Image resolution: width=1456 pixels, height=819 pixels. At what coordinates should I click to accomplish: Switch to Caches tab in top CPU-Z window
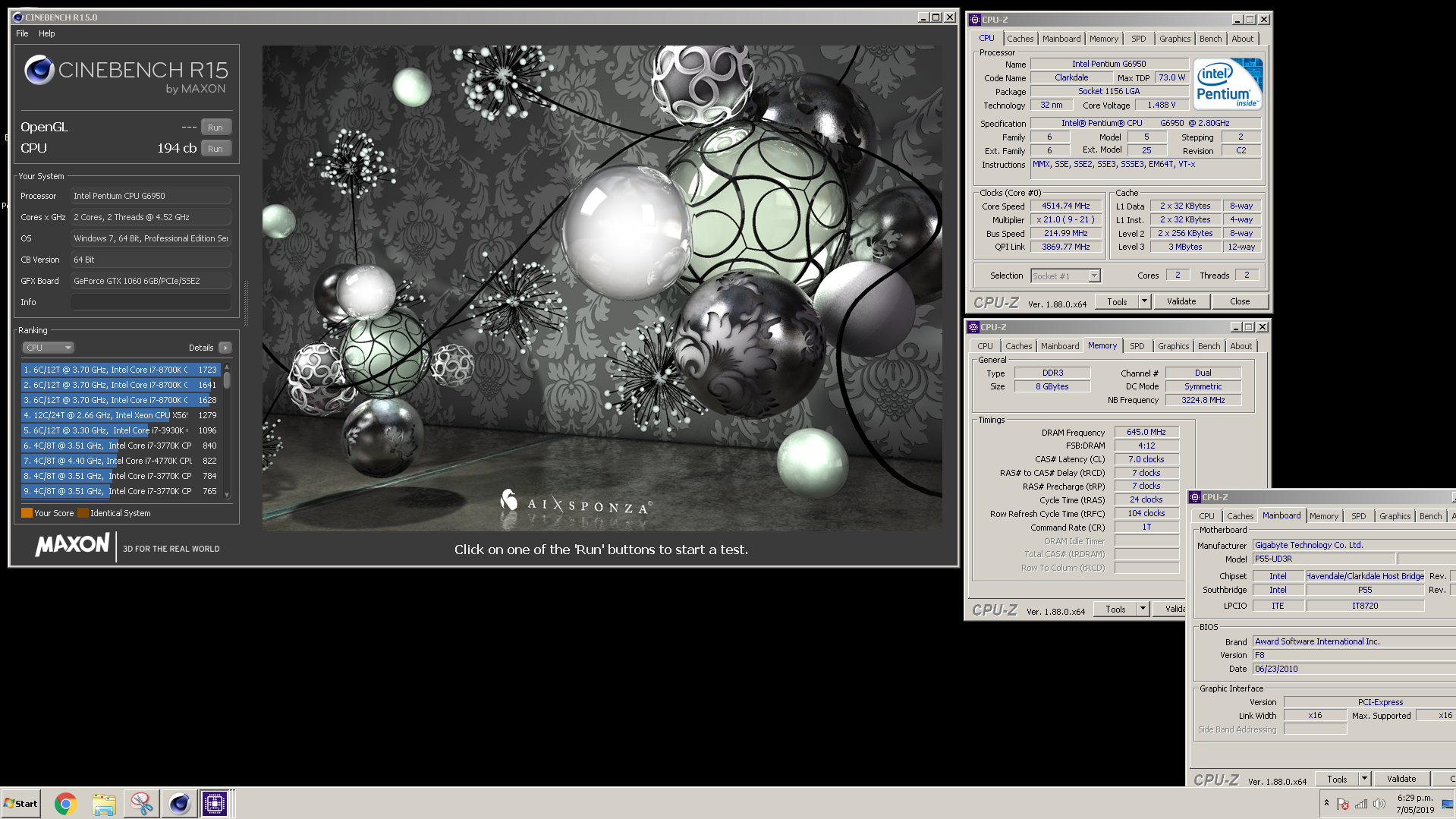(1020, 39)
